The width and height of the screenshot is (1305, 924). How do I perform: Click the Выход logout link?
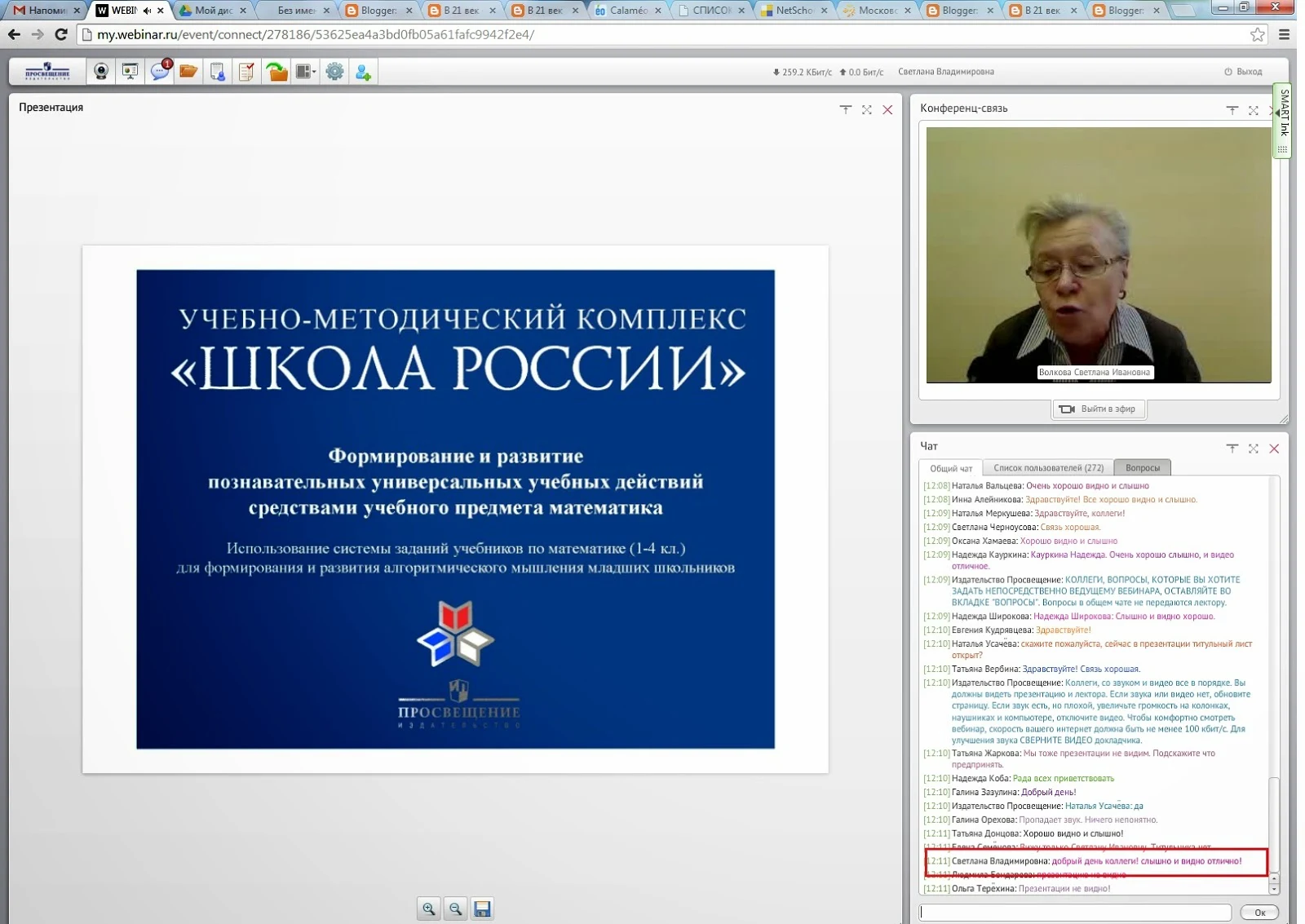coord(1243,72)
